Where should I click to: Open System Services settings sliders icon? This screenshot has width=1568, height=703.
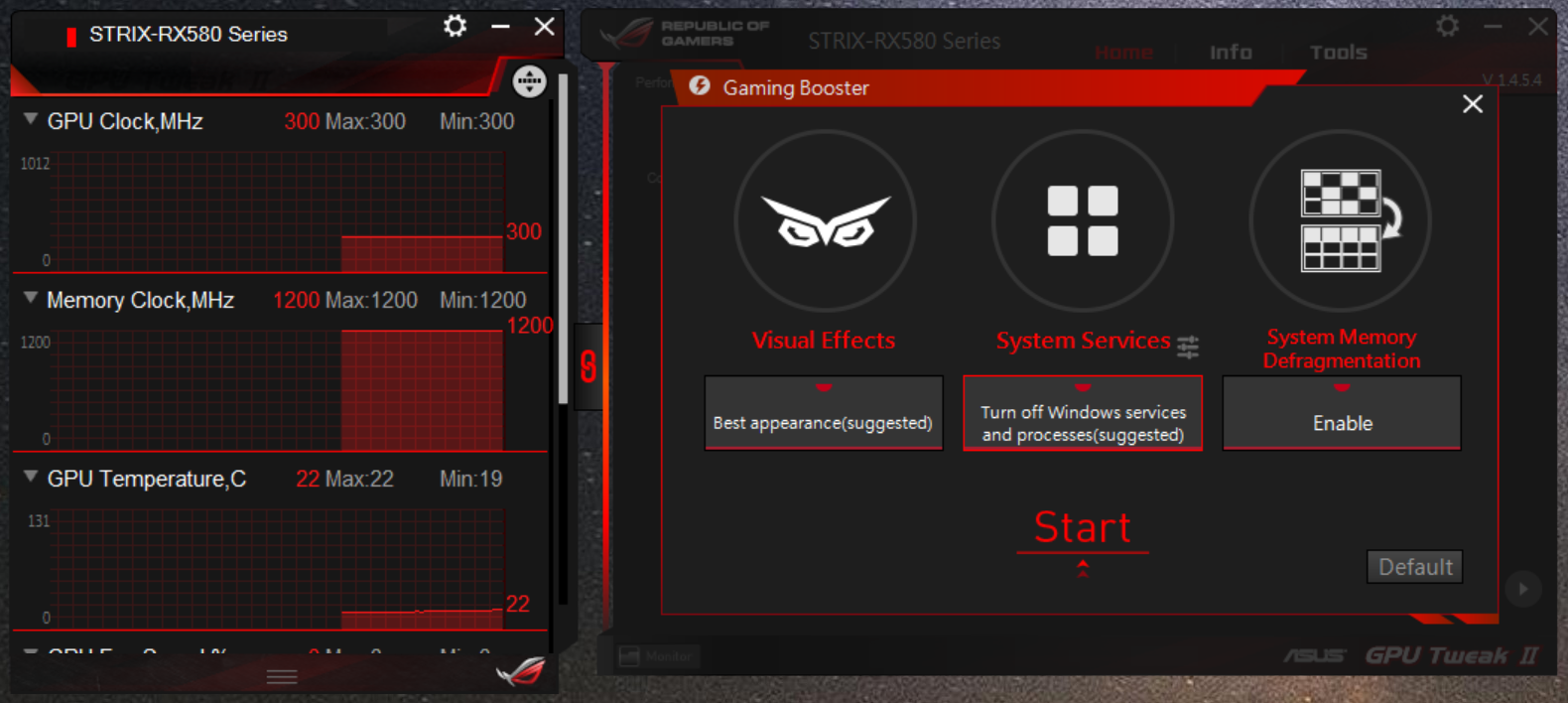pos(1188,346)
